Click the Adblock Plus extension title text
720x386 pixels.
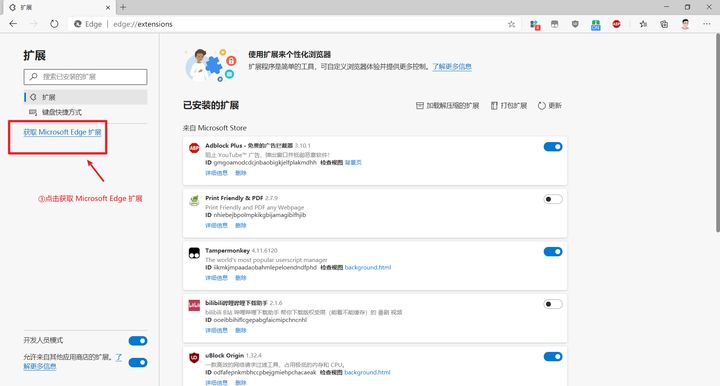(x=249, y=145)
